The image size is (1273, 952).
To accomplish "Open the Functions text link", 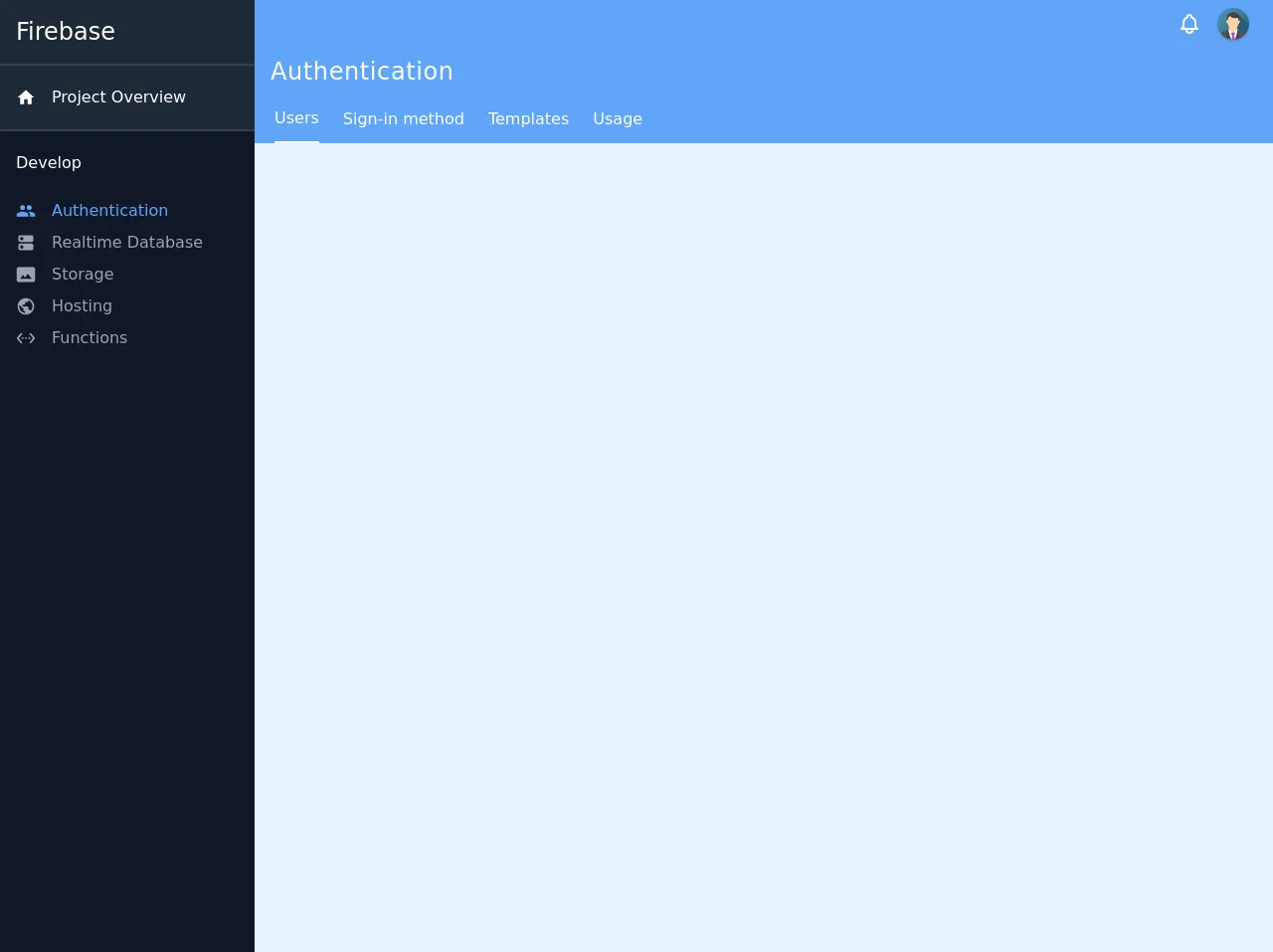I will tap(90, 338).
